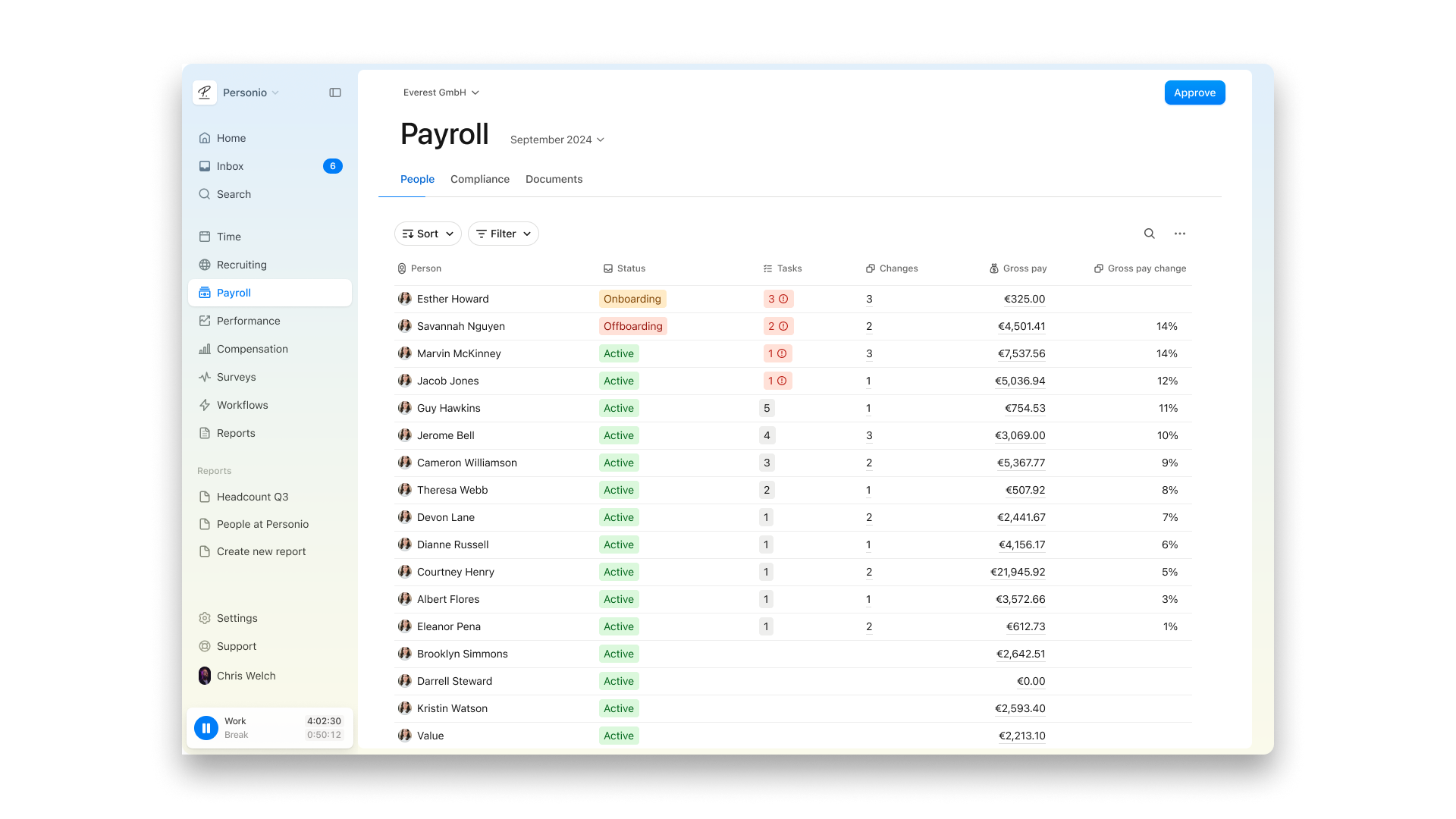Click the three-dot overflow menu icon
This screenshot has width=1456, height=819.
click(x=1180, y=233)
